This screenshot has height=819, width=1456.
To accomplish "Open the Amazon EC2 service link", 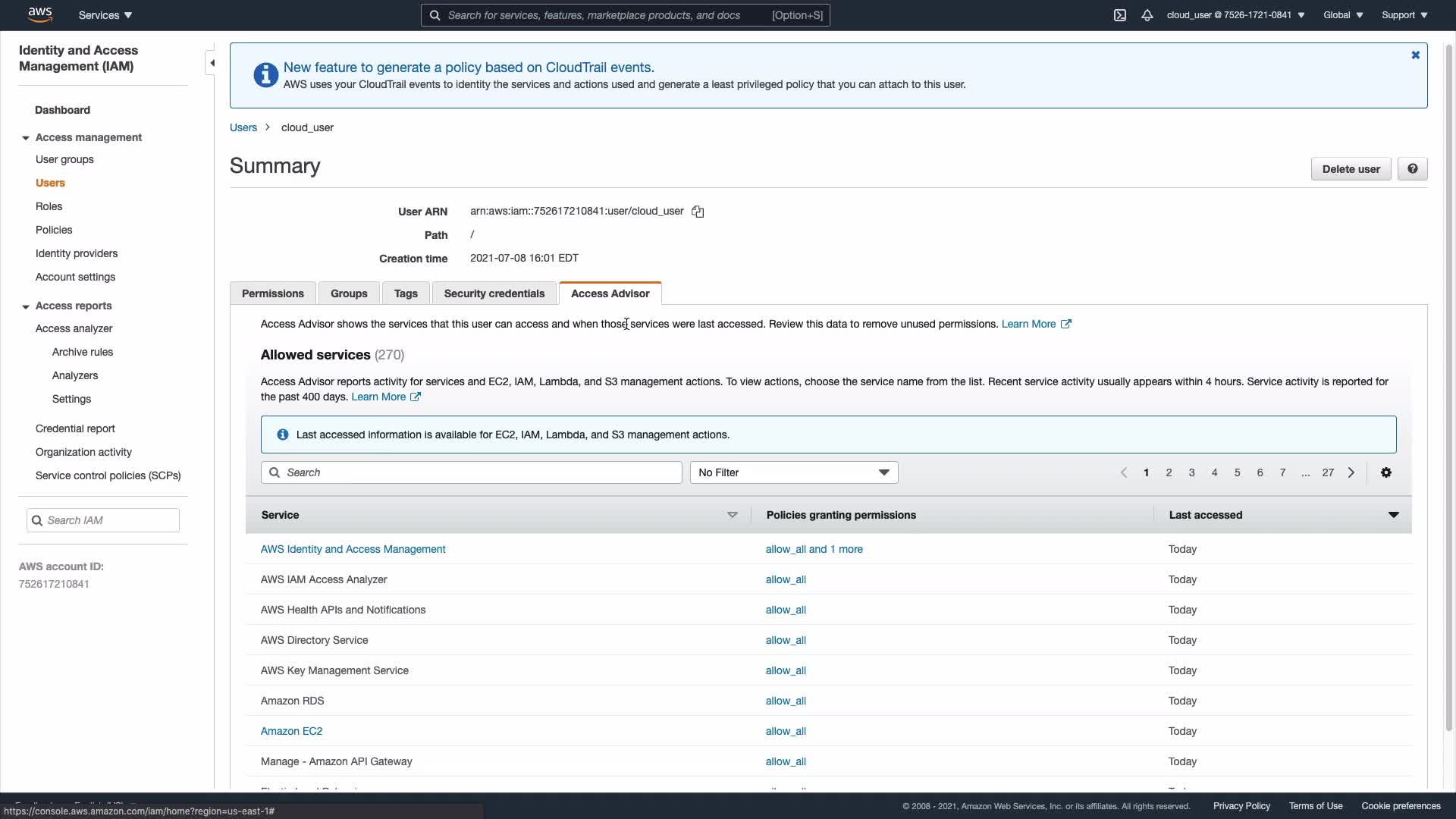I will [291, 731].
